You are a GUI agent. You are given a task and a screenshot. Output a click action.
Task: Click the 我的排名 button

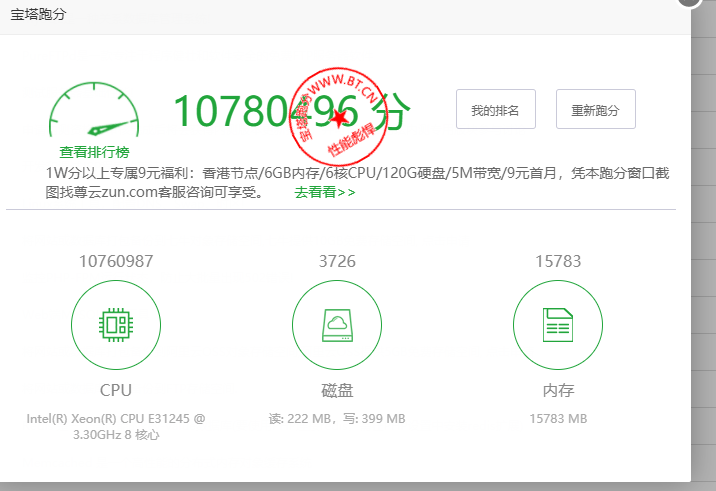(495, 109)
